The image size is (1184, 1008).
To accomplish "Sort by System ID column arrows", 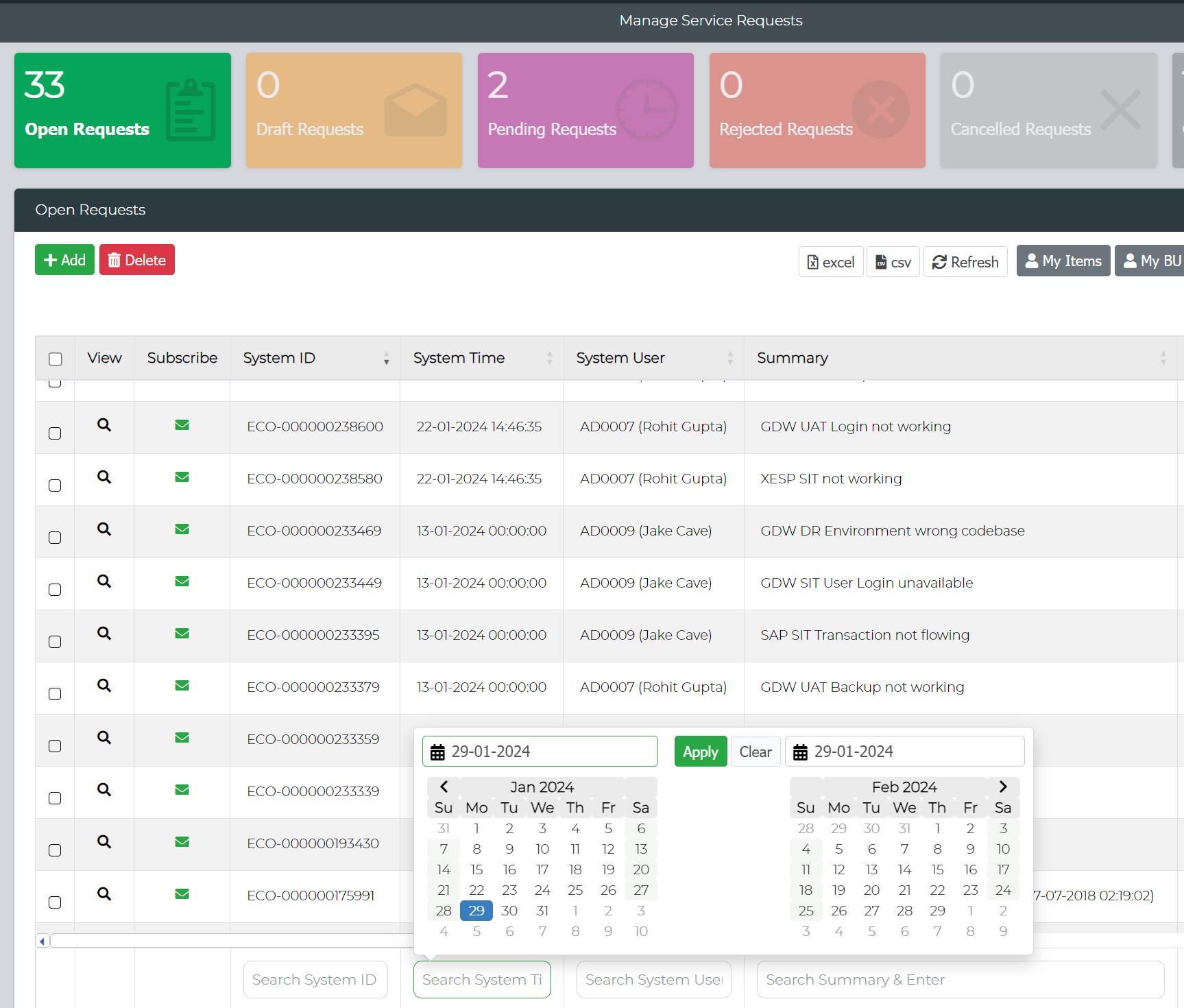I will (387, 358).
